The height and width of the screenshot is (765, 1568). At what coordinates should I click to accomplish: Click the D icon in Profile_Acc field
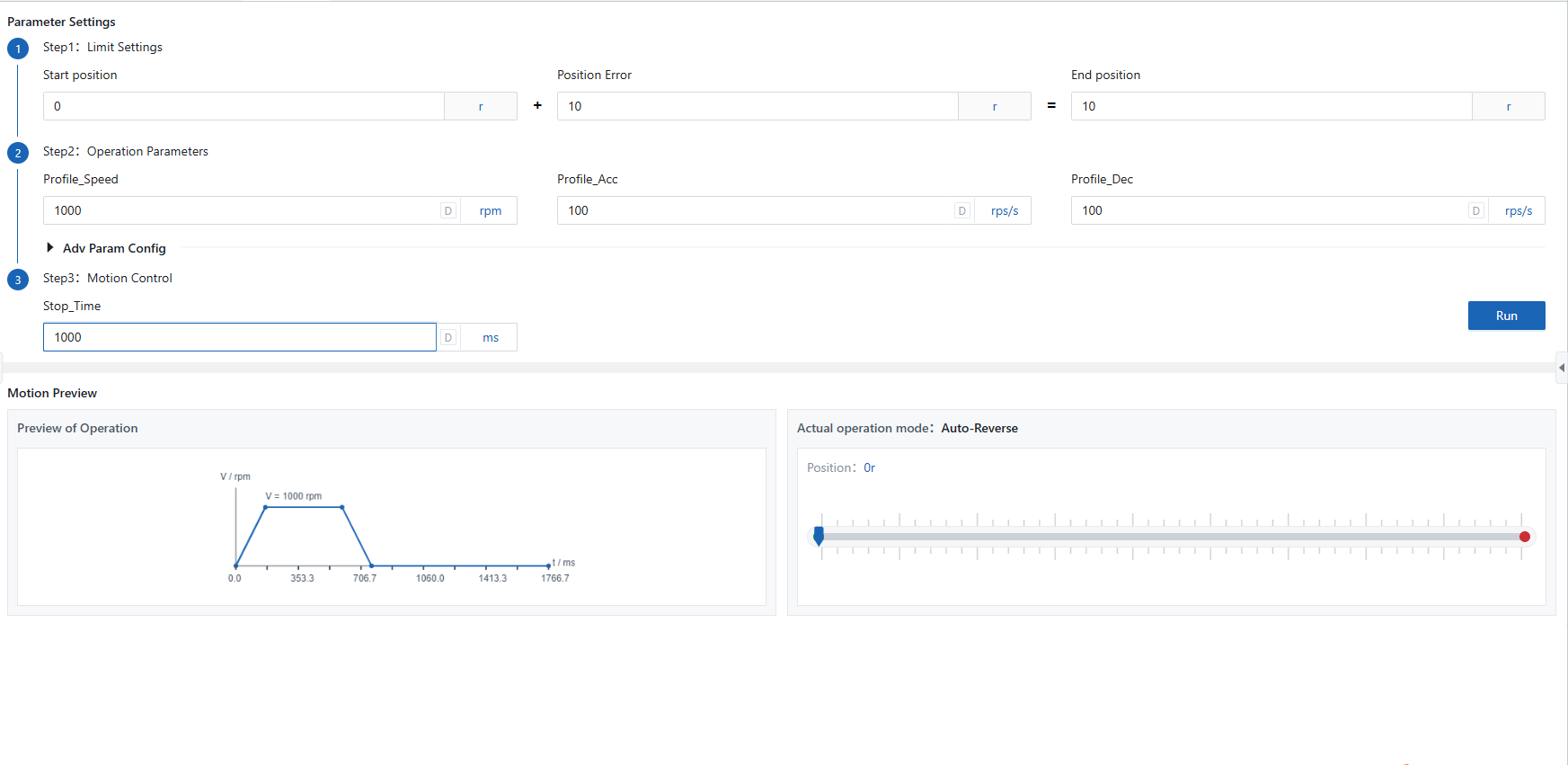click(961, 210)
